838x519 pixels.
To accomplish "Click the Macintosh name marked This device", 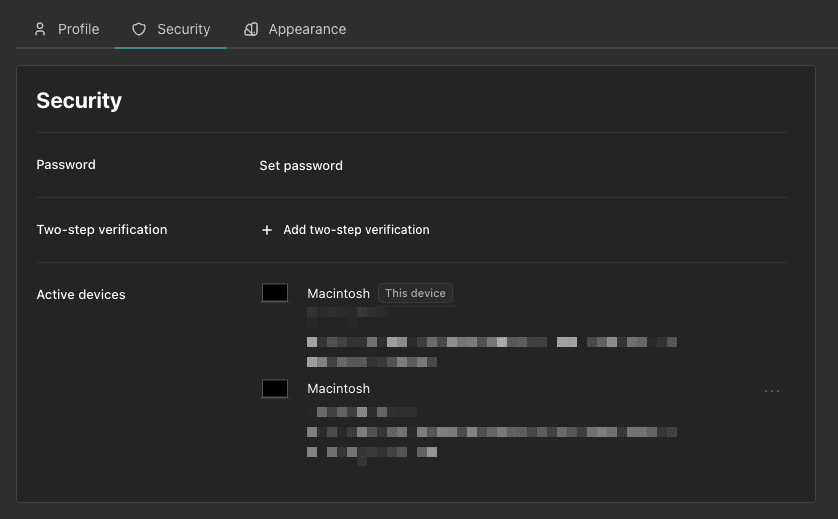I will [338, 293].
